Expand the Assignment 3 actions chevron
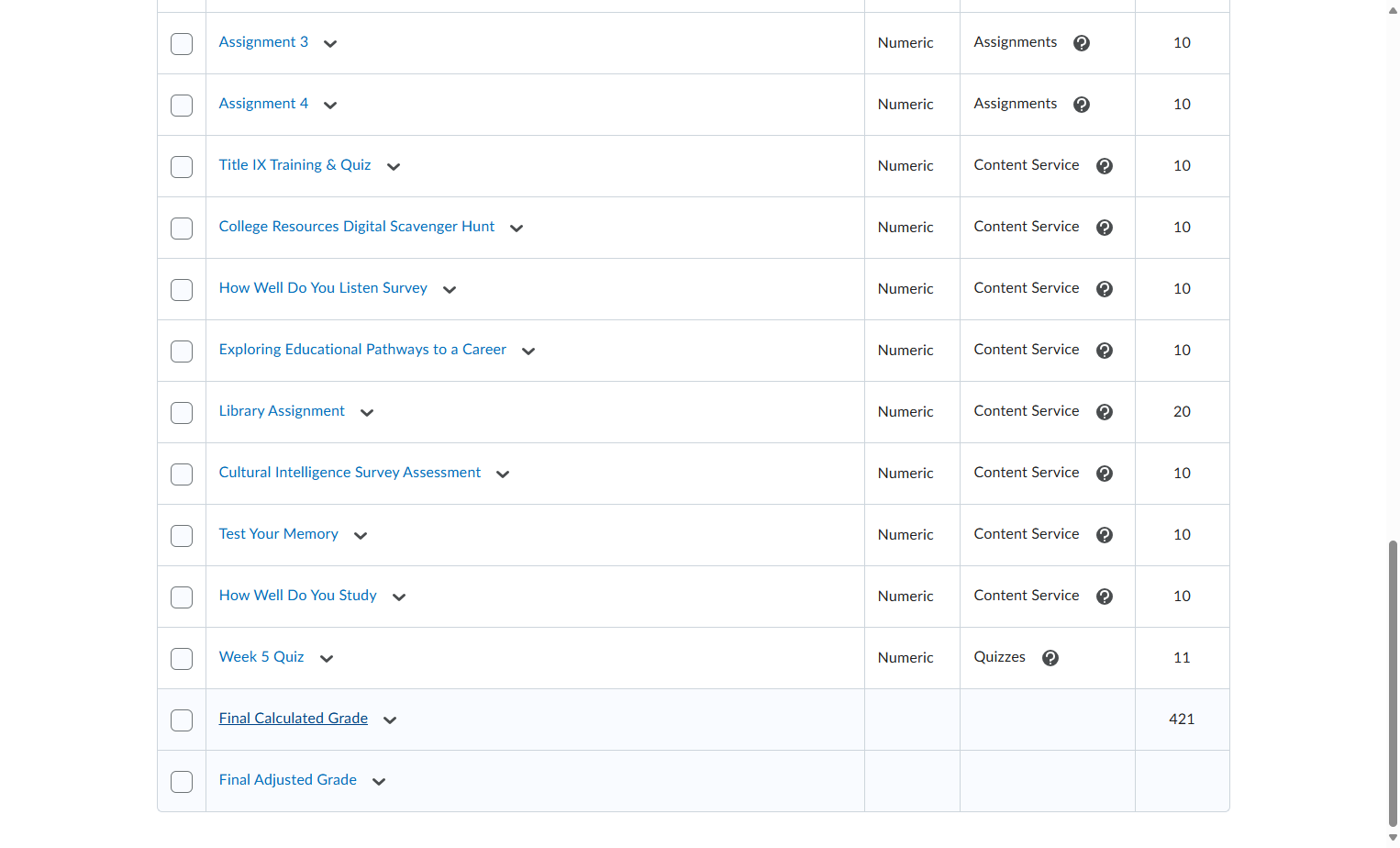The image size is (1400, 848). pos(330,44)
